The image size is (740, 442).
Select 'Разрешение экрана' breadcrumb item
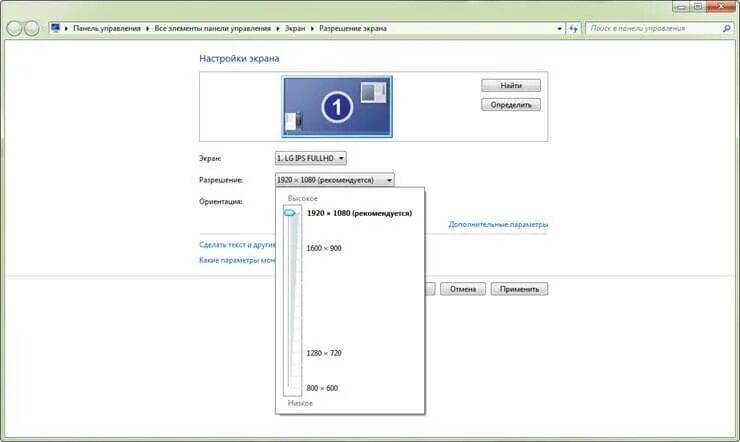(353, 28)
